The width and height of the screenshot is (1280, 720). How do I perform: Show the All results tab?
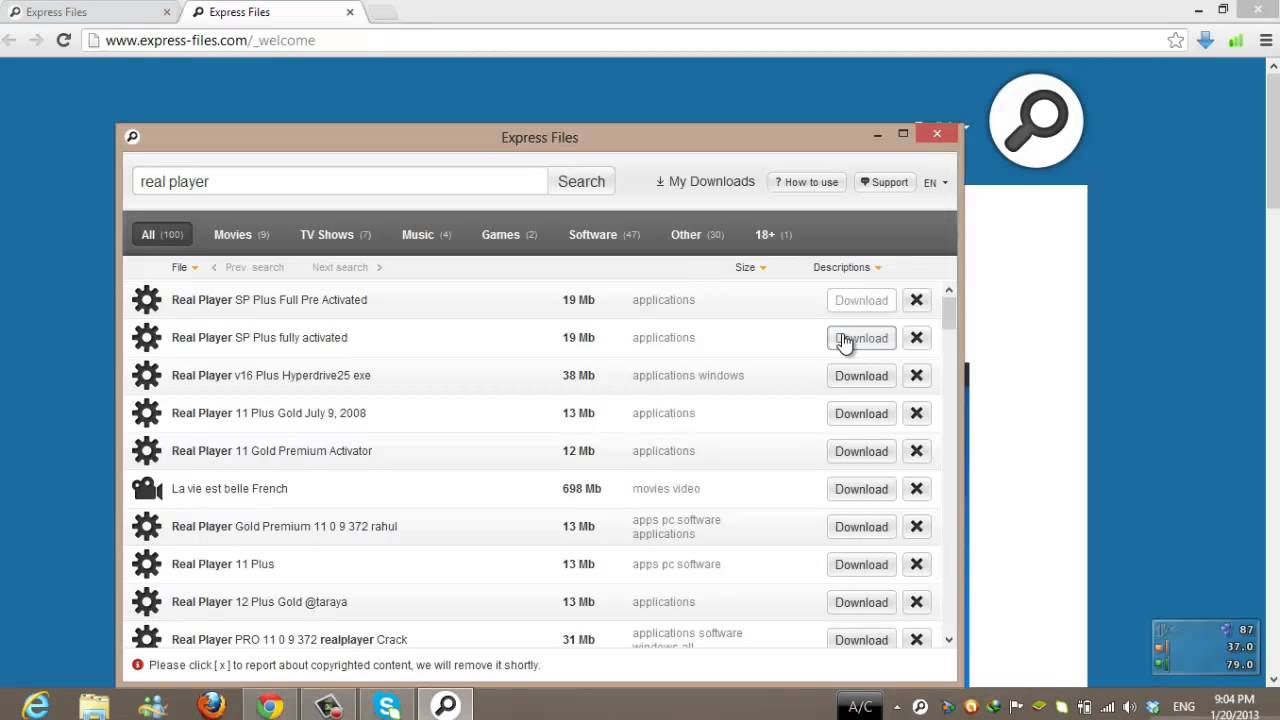(x=162, y=235)
